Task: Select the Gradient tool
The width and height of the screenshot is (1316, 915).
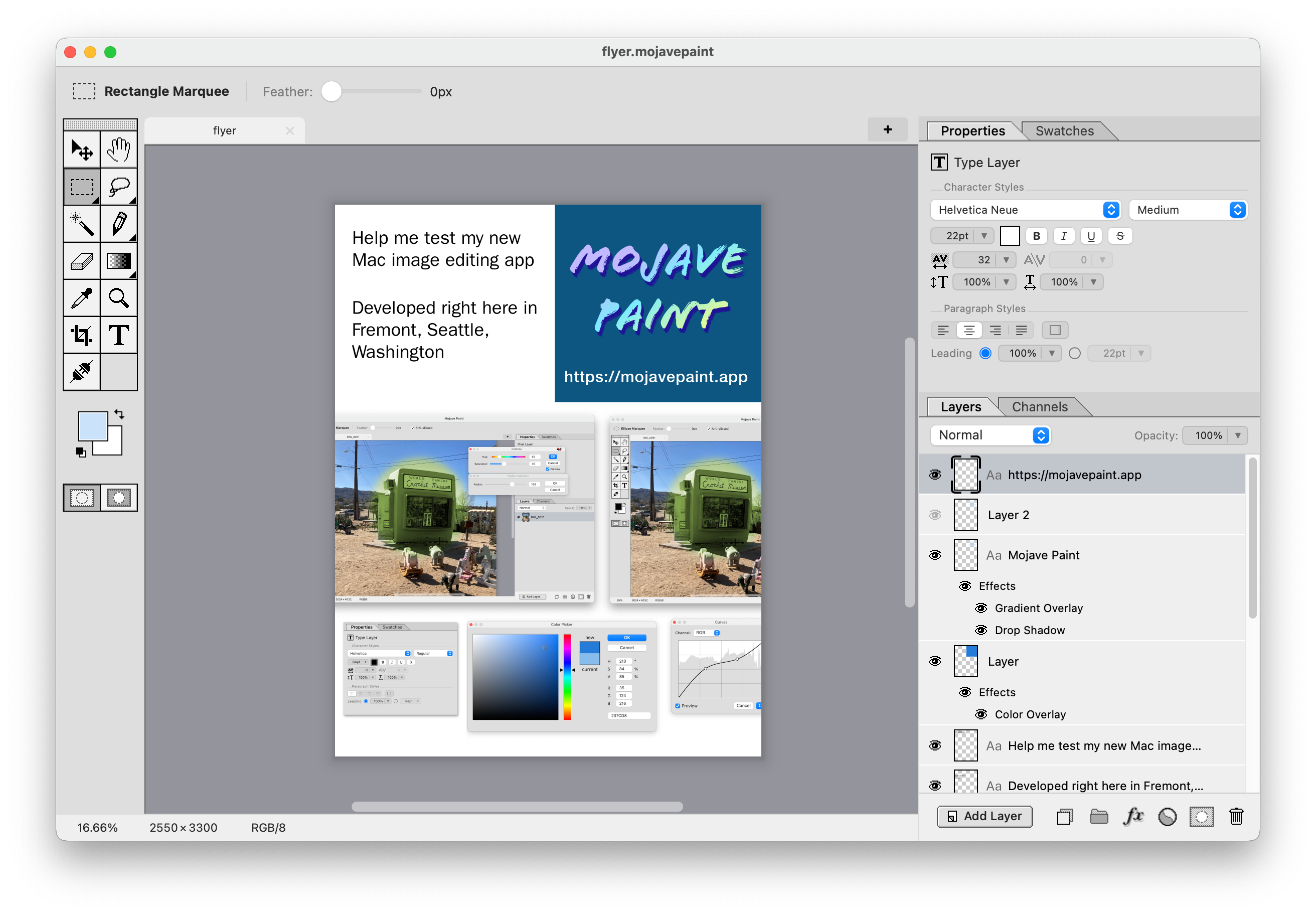Action: tap(119, 261)
